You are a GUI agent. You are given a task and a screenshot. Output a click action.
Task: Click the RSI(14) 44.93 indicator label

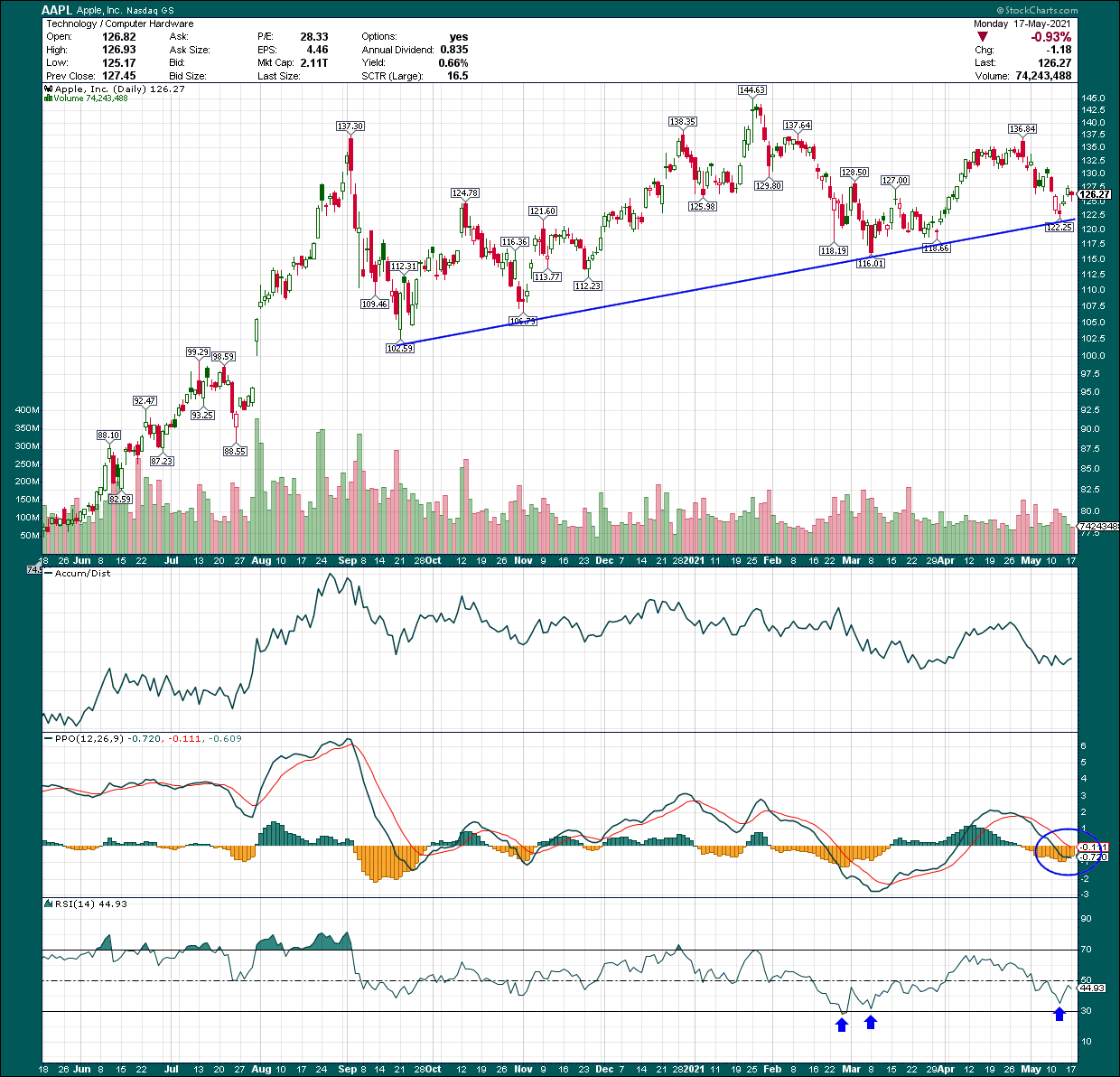[87, 904]
